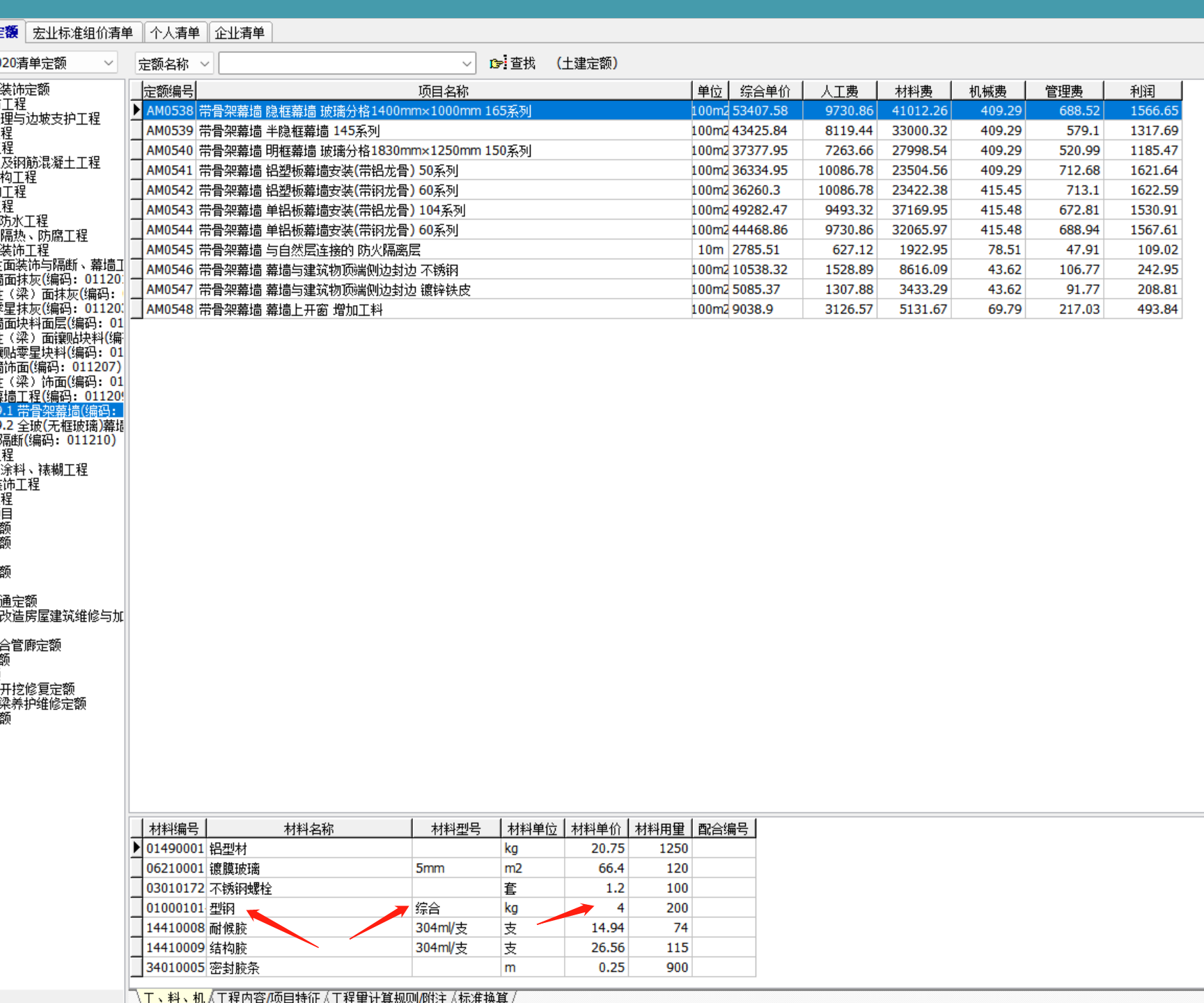Click the 综合 material model cell
The width and height of the screenshot is (1204, 1003).
pyautogui.click(x=456, y=908)
